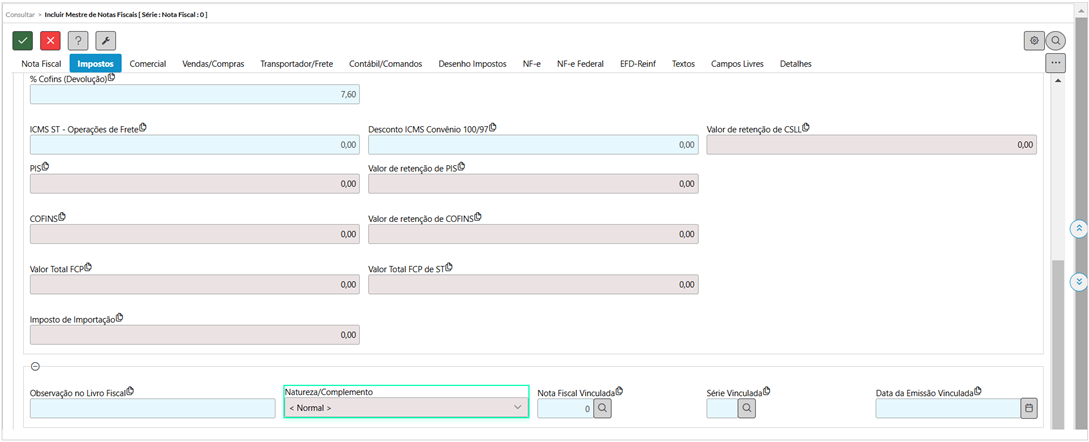Click the magnifier search icon at top right
The width and height of the screenshot is (1089, 442).
tap(1055, 41)
